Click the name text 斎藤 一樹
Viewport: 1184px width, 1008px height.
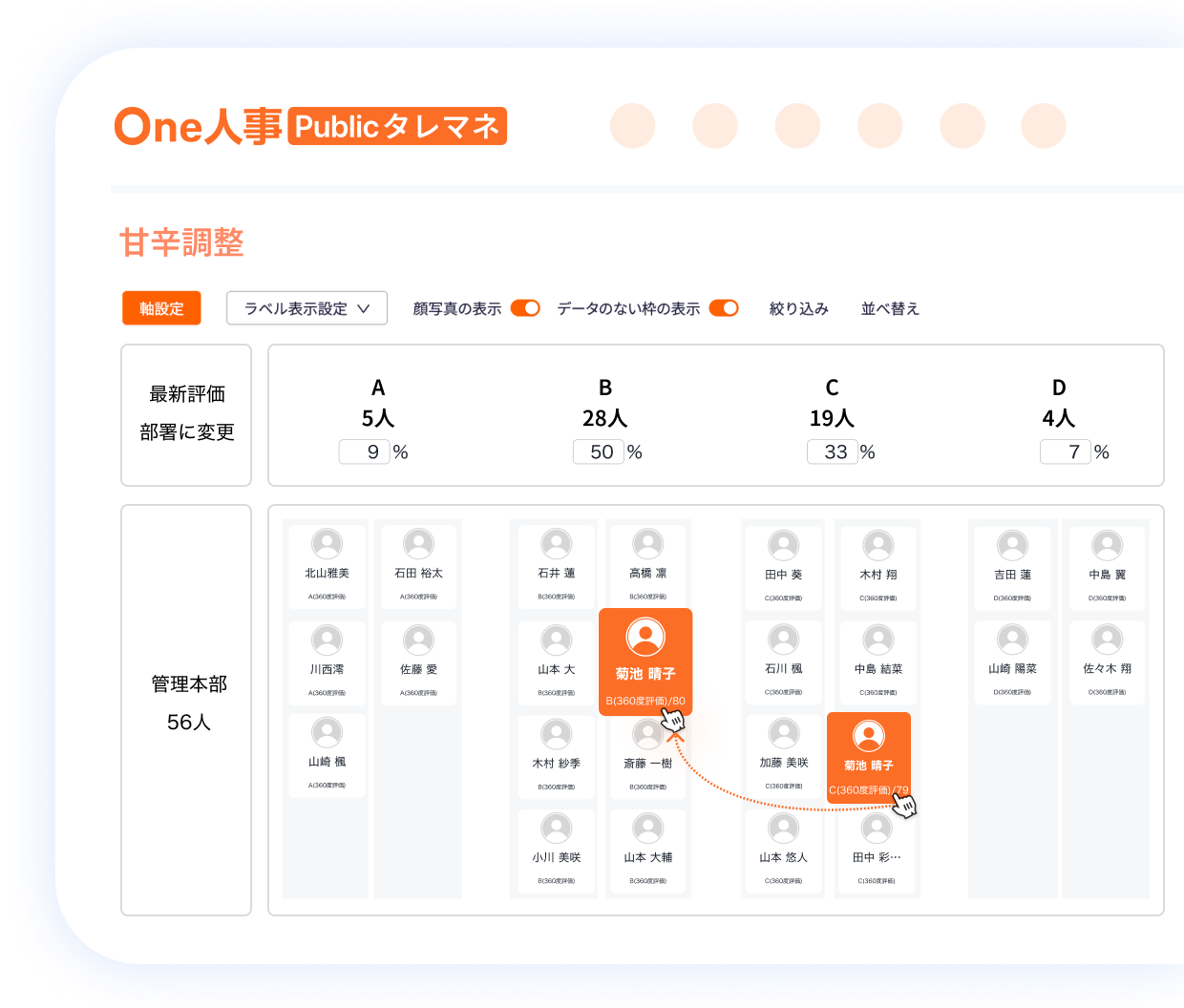click(648, 764)
